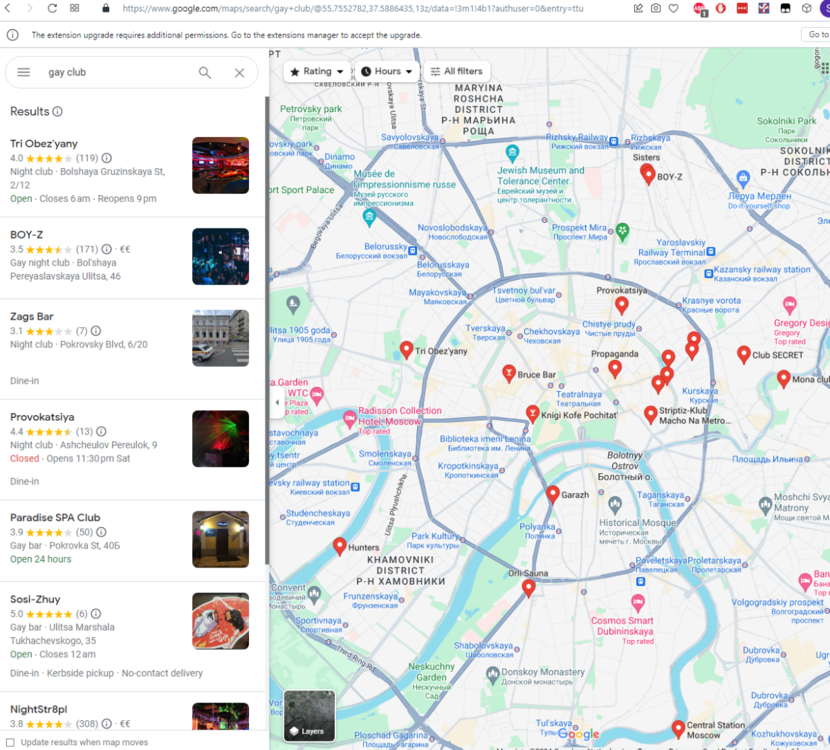This screenshot has width=830, height=750.
Task: Enable 'Update results when map moves' checkbox
Action: click(10, 742)
